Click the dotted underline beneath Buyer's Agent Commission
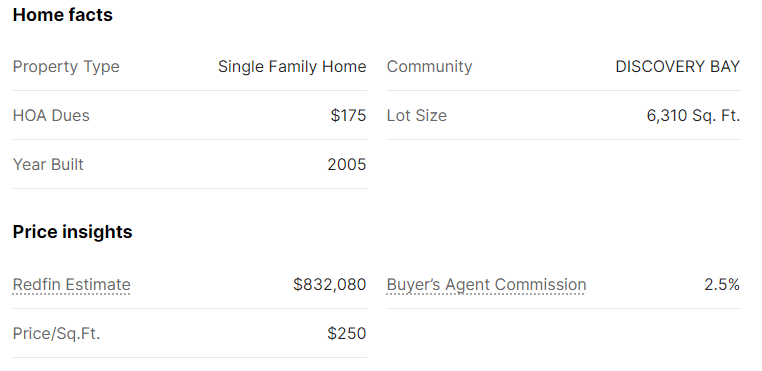Viewport: 762px width, 371px height. [486, 293]
